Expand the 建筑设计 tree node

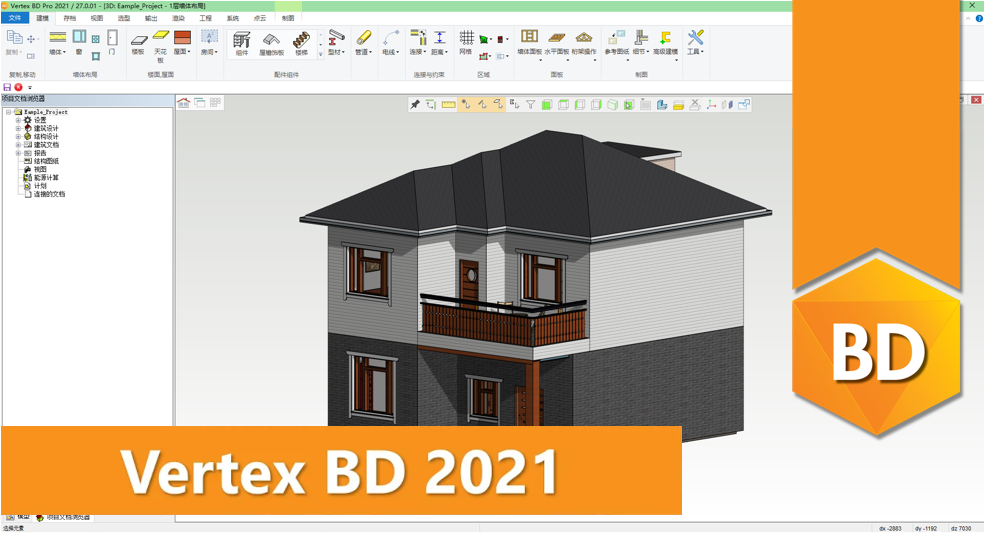tap(18, 128)
